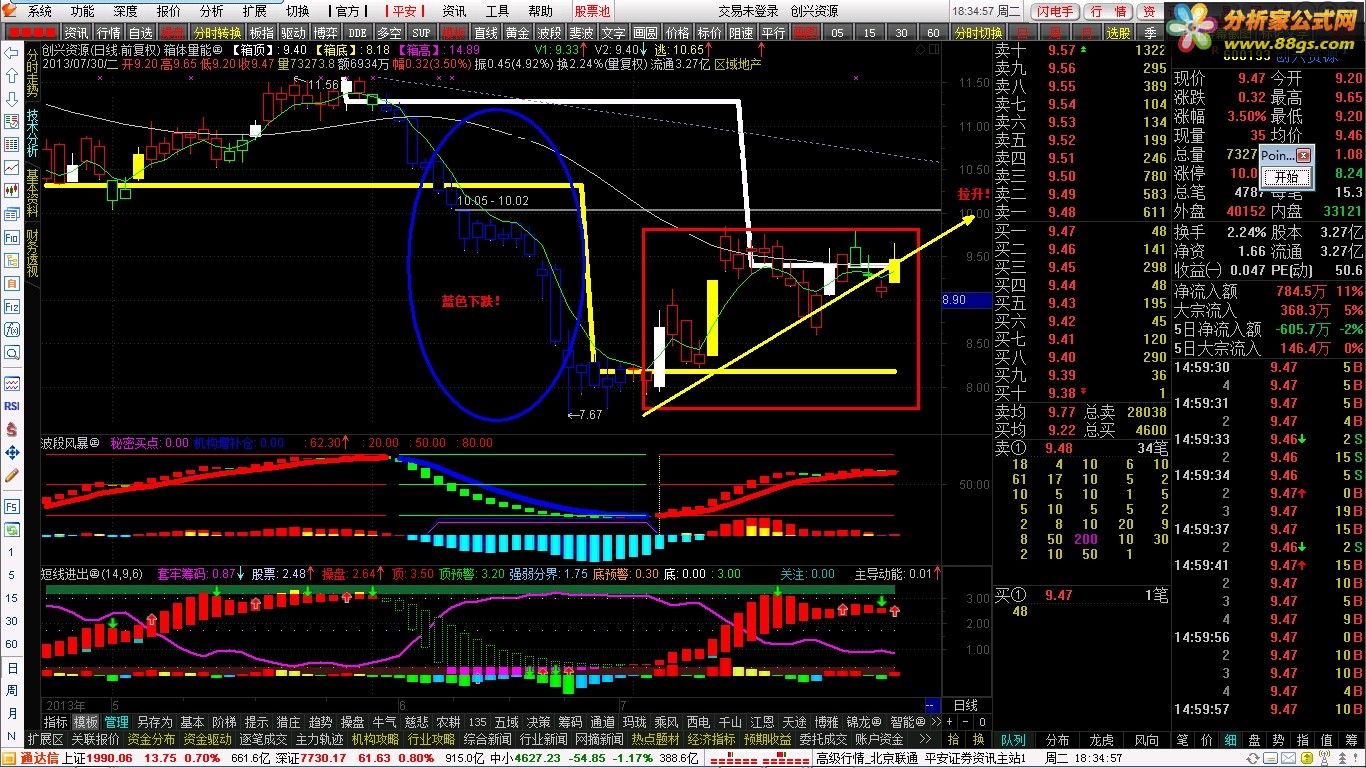Click the 分时切换 toolbar button
The width and height of the screenshot is (1366, 768).
tap(978, 33)
